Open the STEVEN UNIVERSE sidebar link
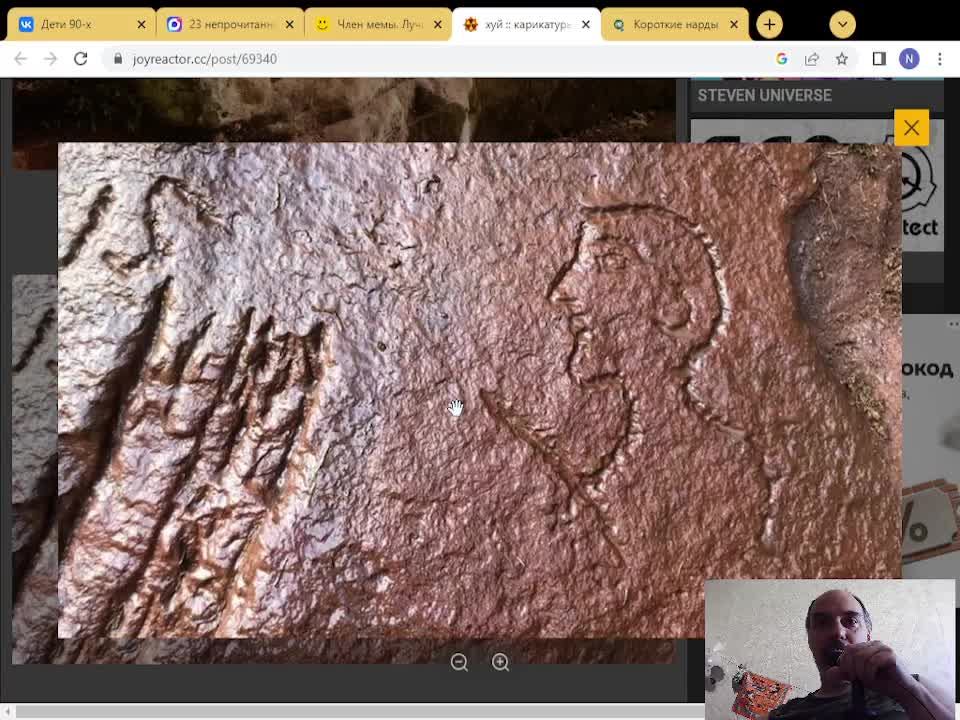Screen dimensions: 960x720 765,96
